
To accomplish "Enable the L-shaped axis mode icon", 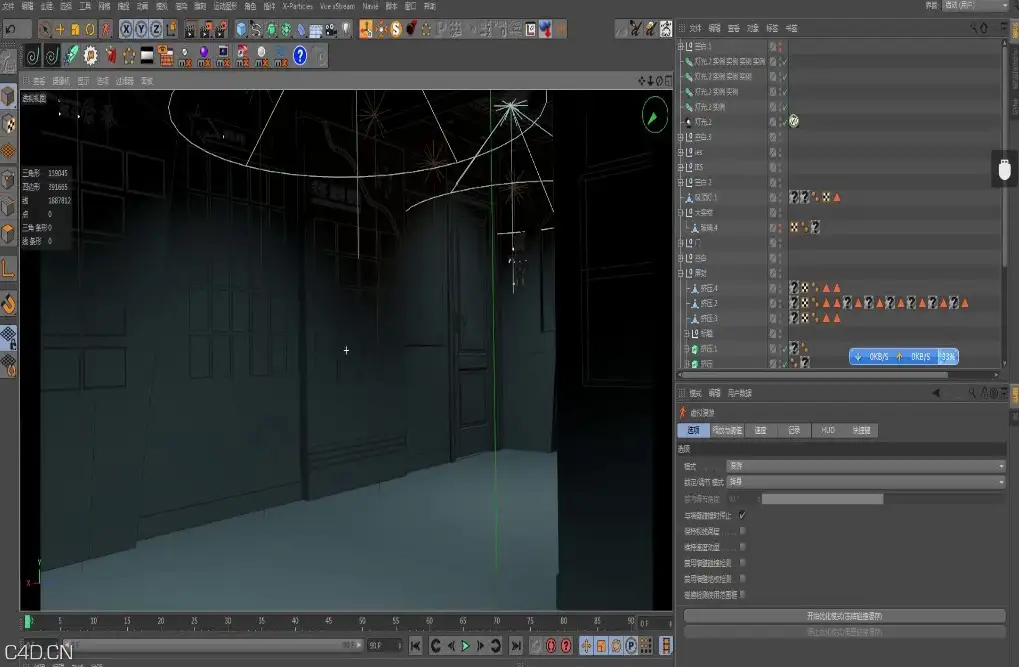I will 8,268.
